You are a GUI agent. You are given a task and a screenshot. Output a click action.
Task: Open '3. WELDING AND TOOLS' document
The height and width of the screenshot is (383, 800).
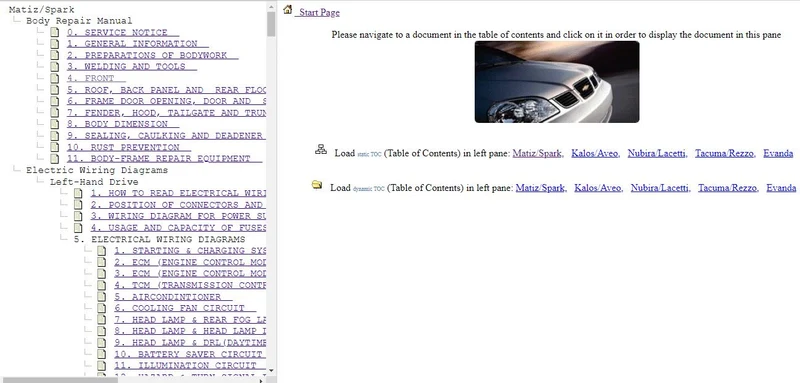[132, 67]
